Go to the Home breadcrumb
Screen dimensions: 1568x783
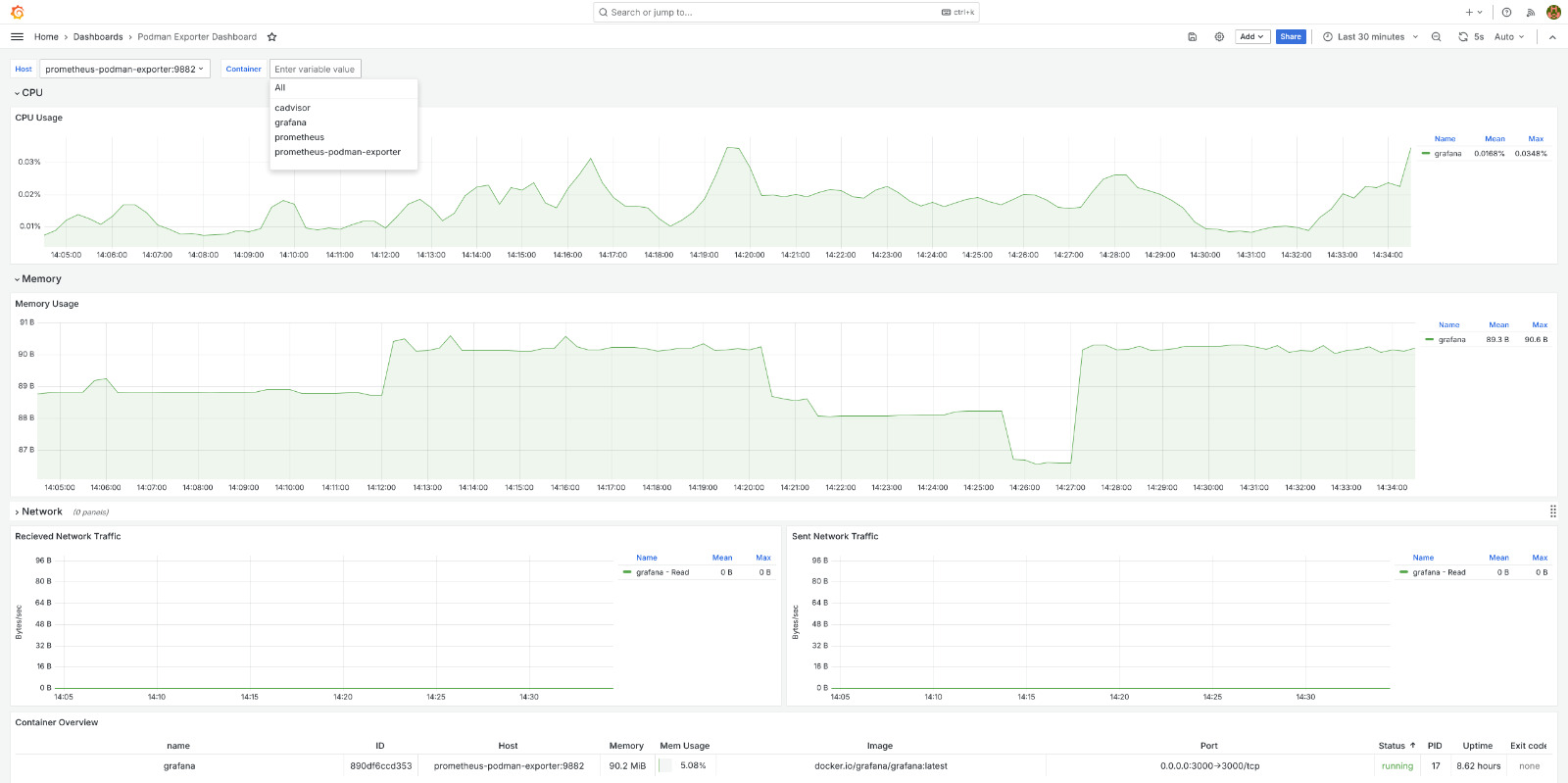click(x=46, y=37)
